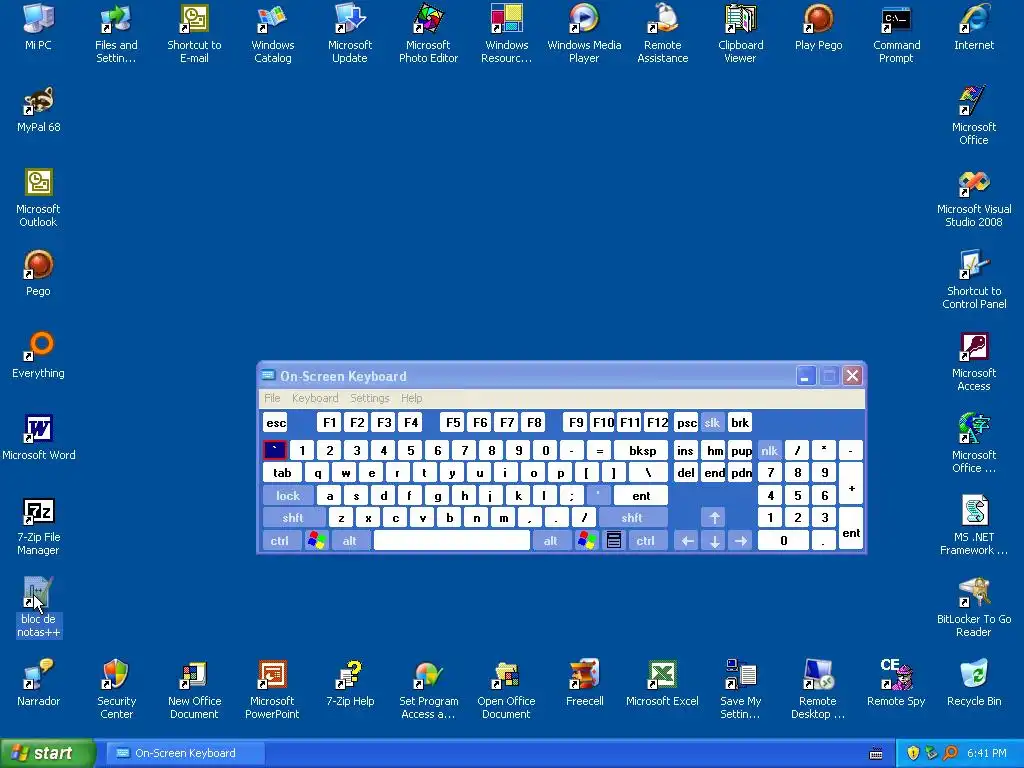Open the Help menu

click(x=411, y=398)
